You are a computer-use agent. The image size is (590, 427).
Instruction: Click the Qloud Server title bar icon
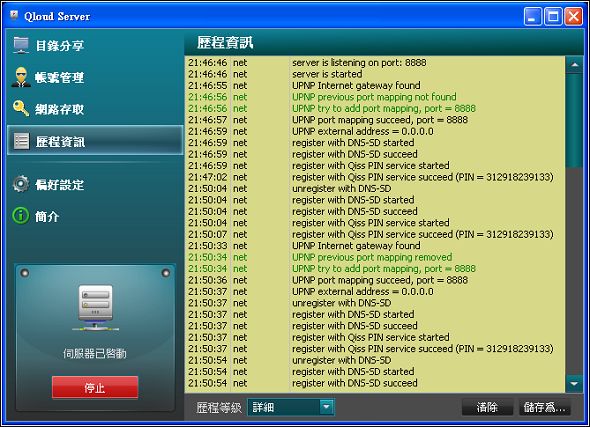click(x=14, y=16)
